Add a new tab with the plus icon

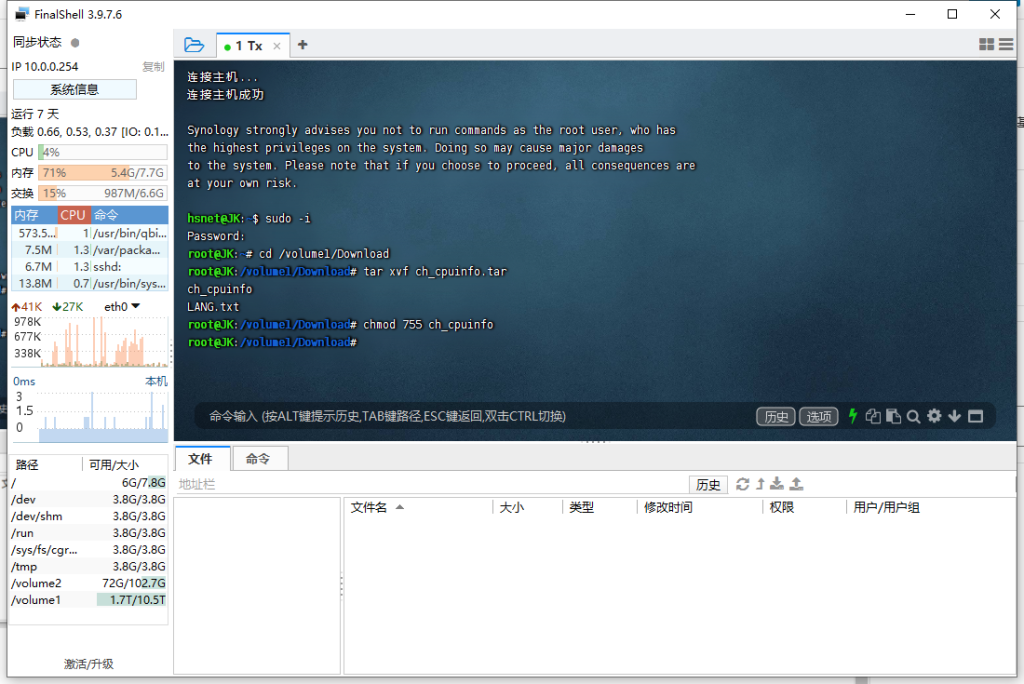pos(302,44)
